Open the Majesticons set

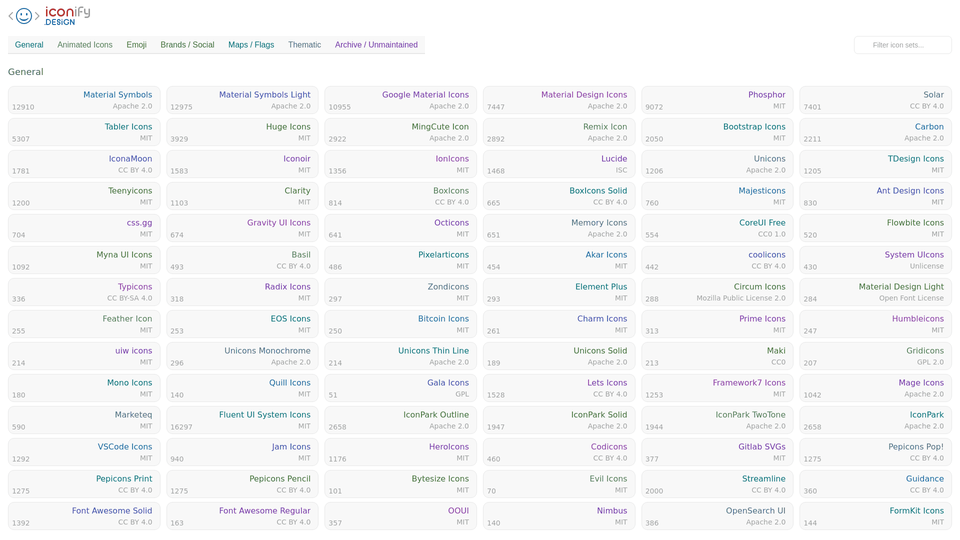tap(717, 196)
